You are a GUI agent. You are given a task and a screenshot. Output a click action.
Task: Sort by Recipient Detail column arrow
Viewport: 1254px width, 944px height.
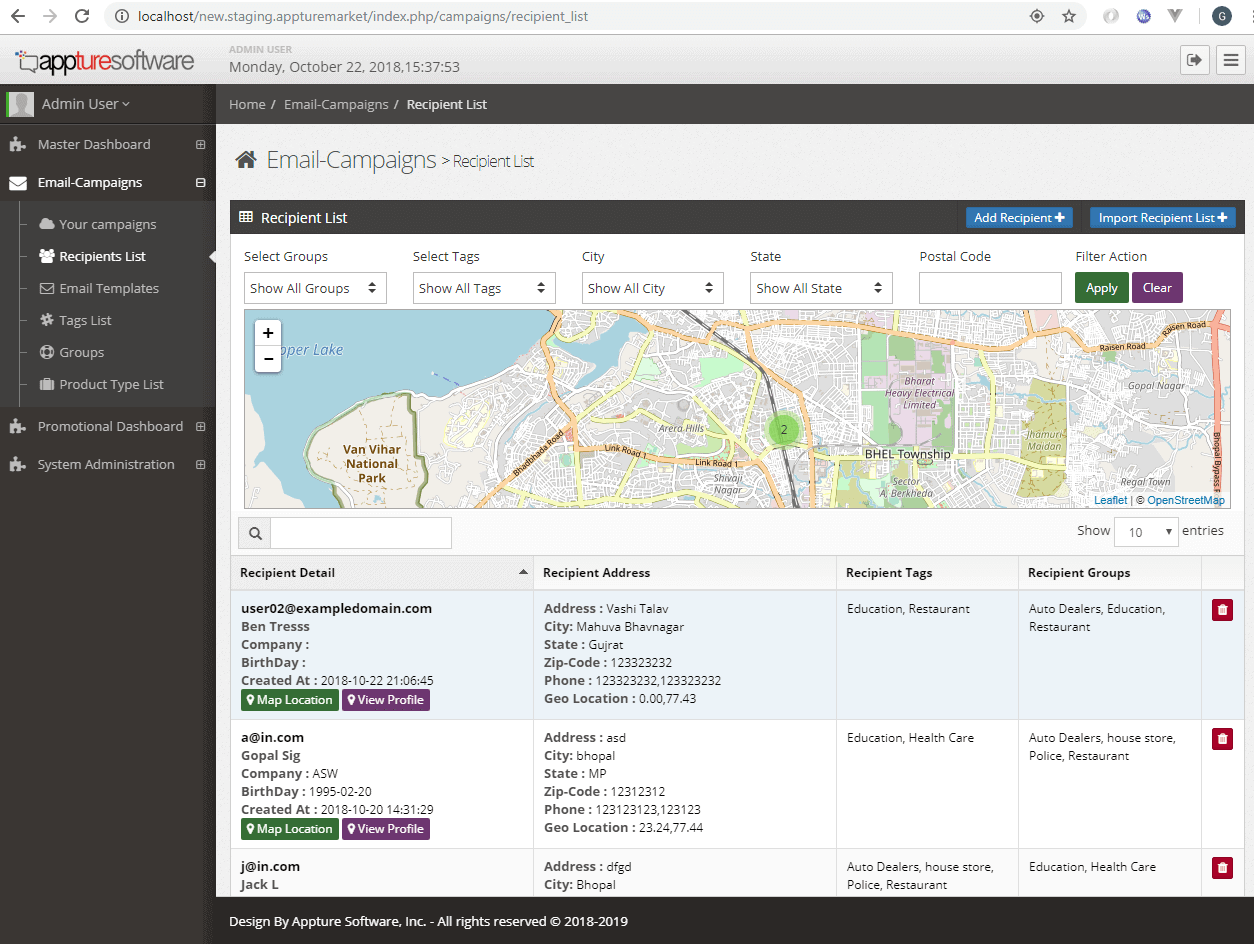(x=522, y=573)
